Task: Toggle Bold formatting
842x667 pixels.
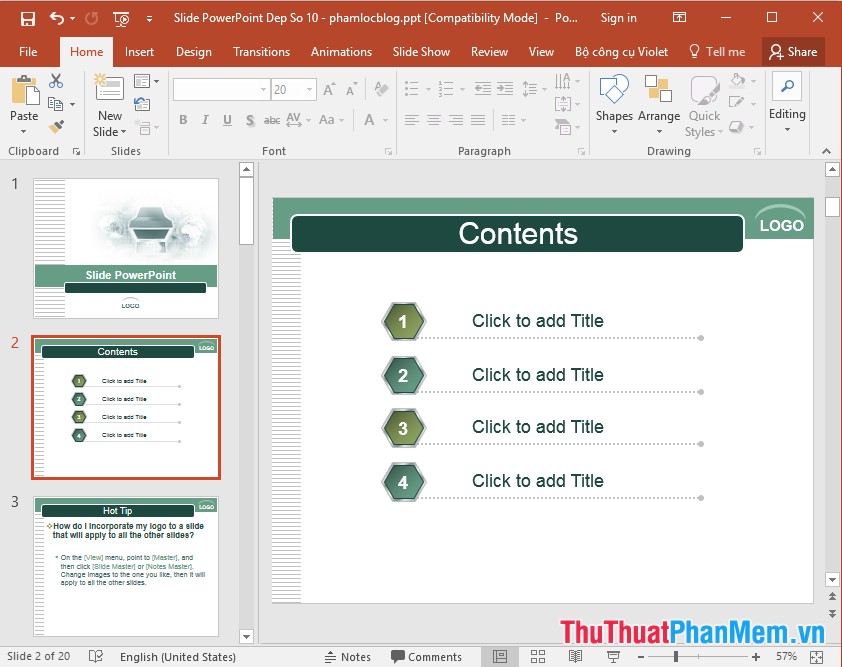Action: coord(183,119)
